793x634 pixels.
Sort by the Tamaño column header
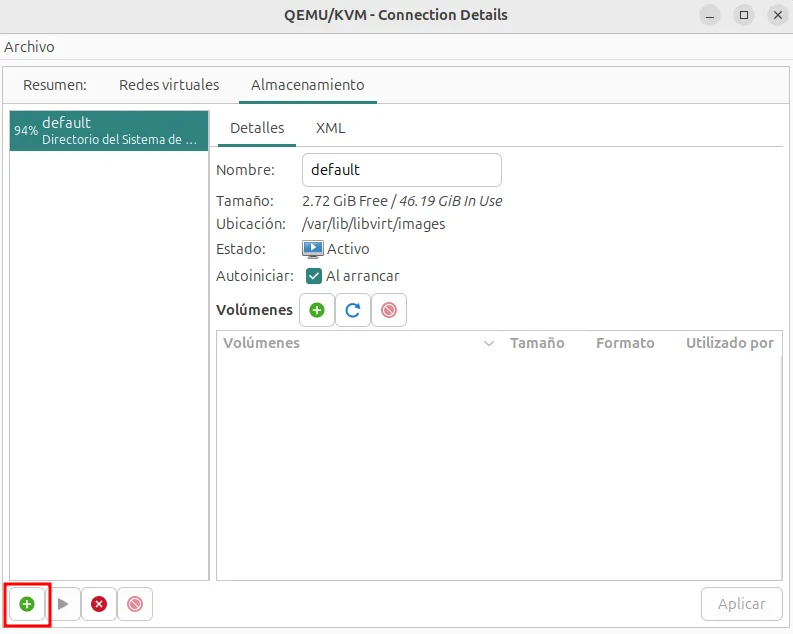pos(537,343)
